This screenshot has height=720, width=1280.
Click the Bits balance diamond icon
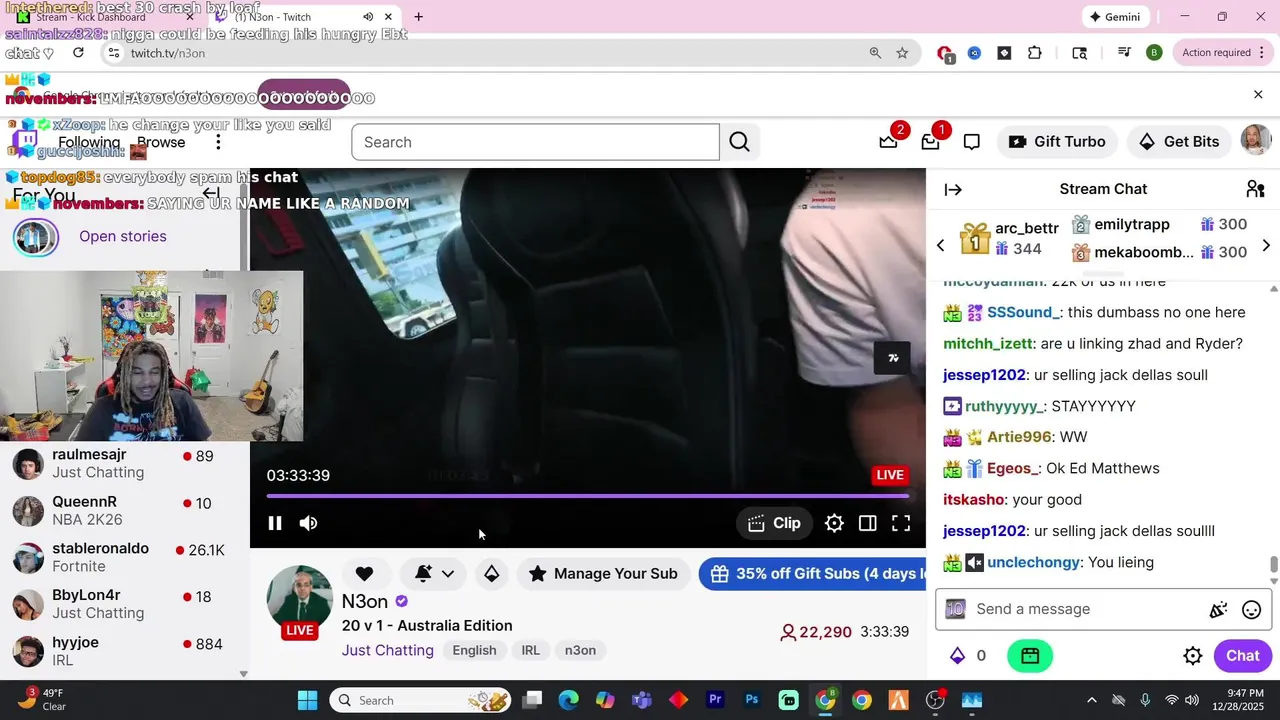tap(957, 656)
